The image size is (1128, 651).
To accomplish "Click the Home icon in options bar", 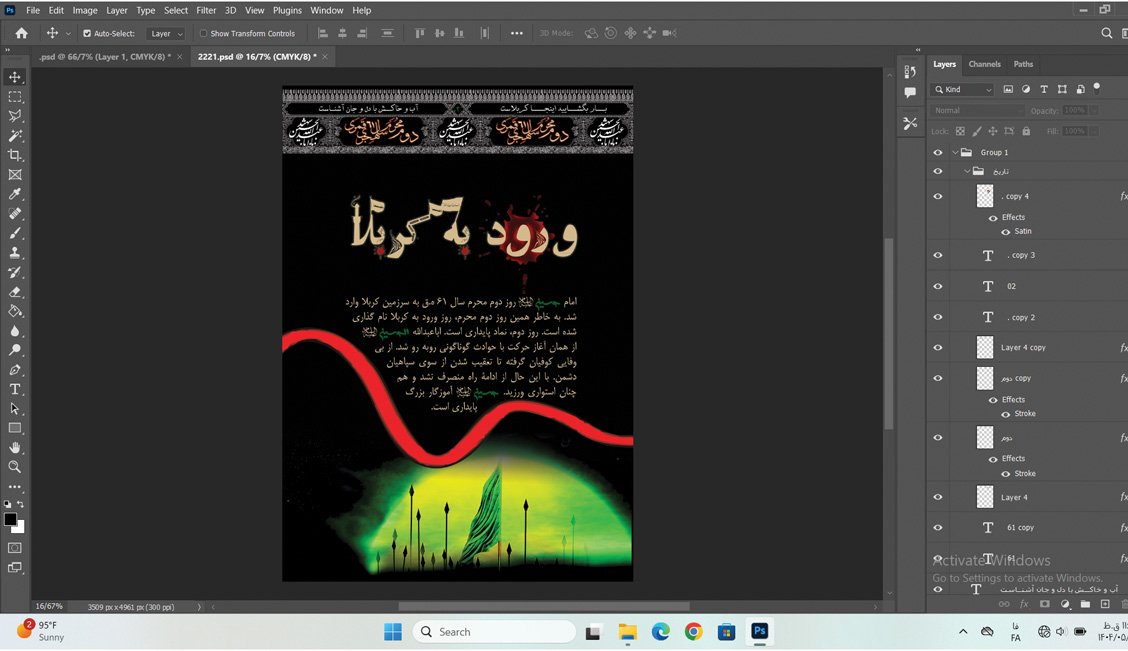I will [x=22, y=33].
